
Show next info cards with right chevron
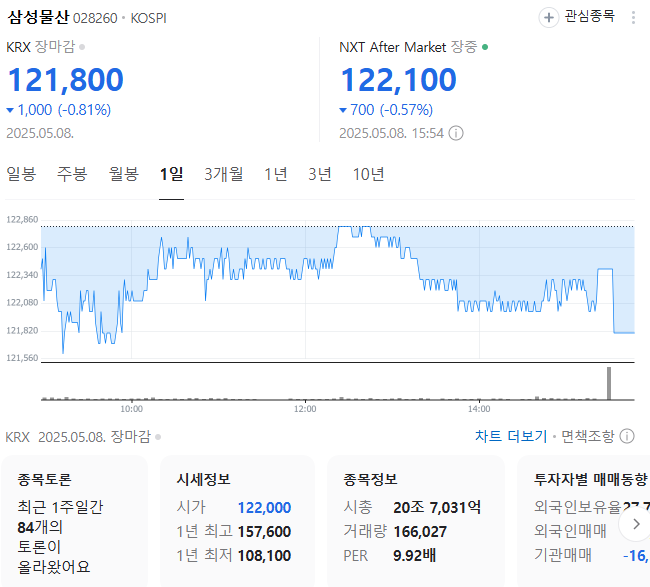click(x=636, y=524)
